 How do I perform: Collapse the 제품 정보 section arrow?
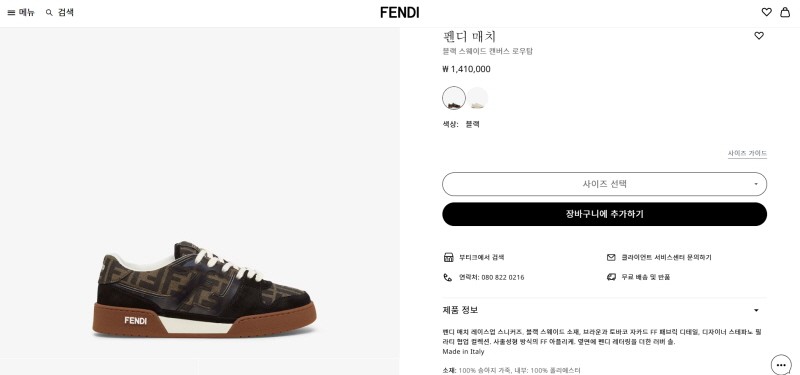click(756, 310)
